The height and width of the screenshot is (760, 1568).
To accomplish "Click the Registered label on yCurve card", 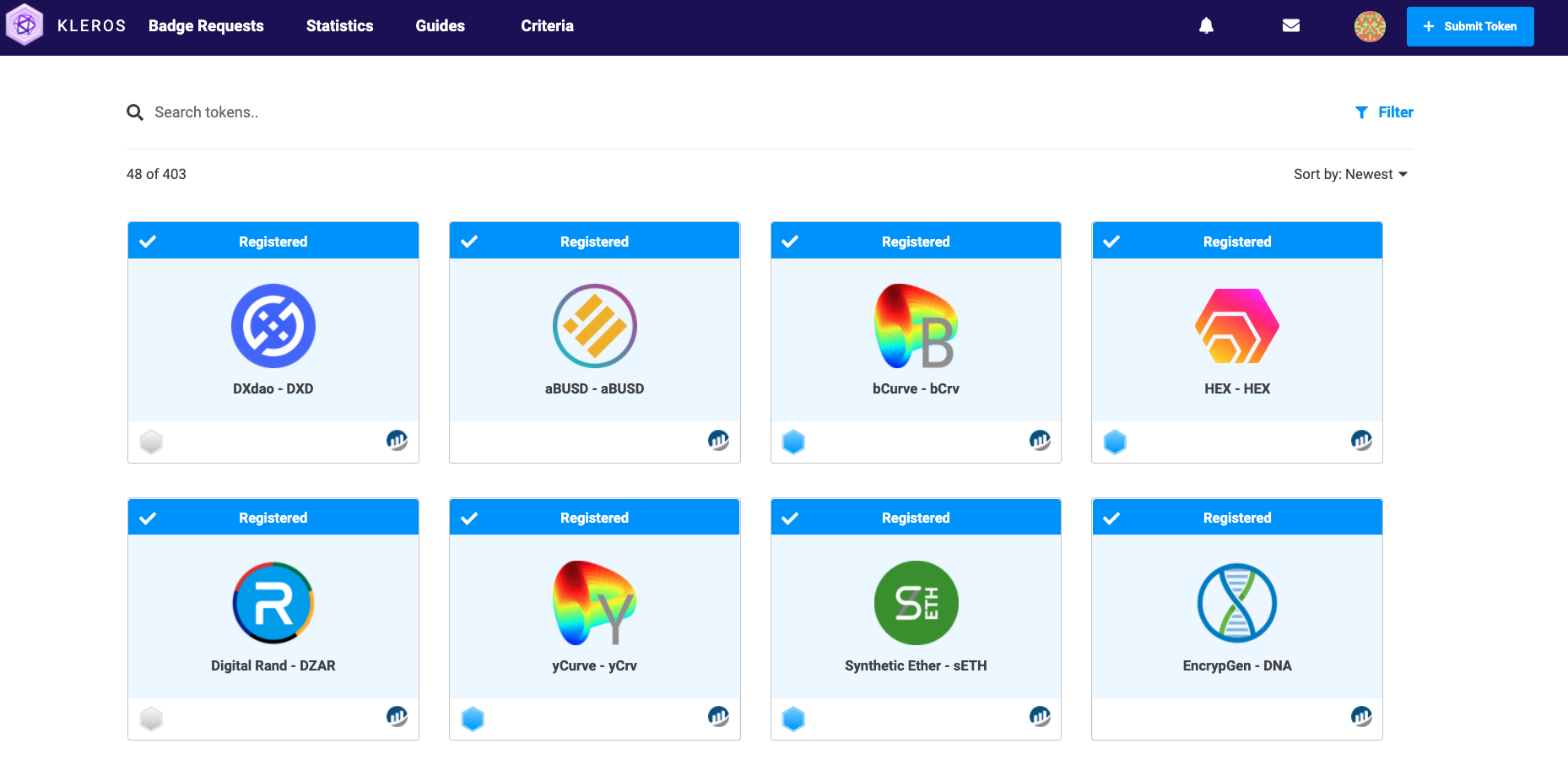I will point(595,518).
